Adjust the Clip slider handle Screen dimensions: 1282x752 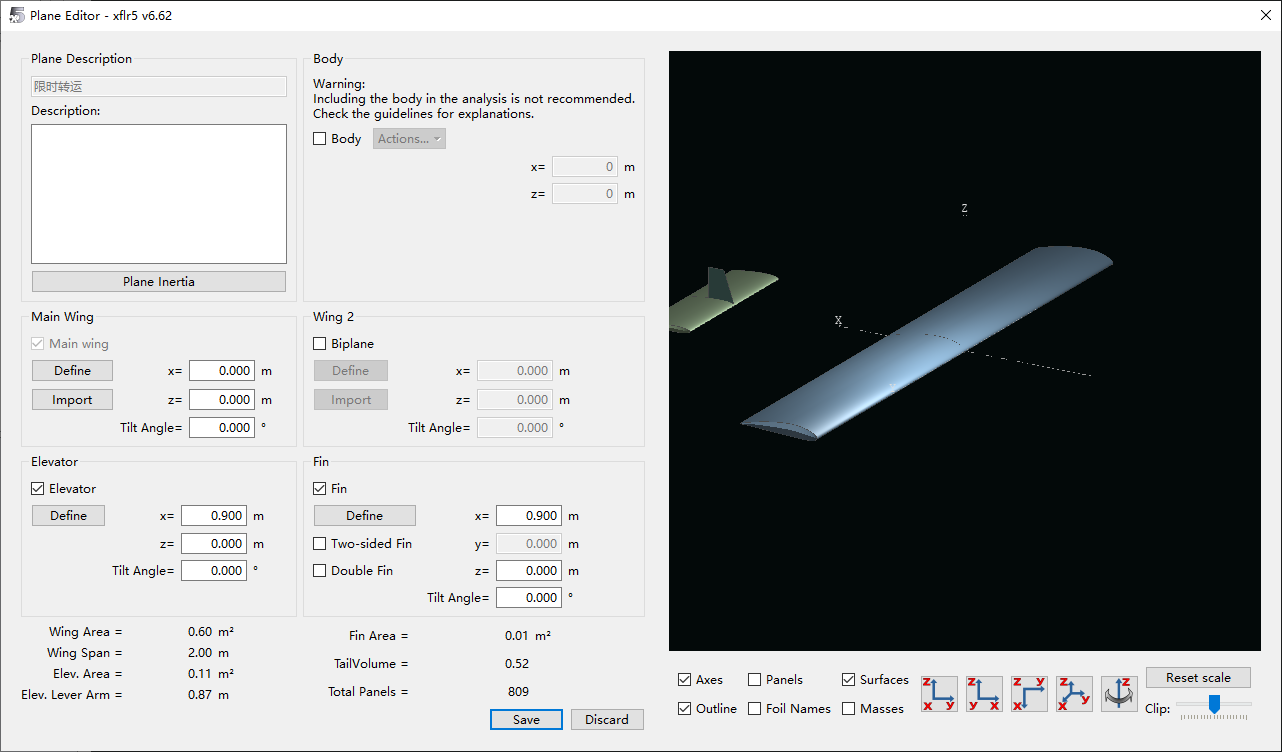[x=1214, y=705]
